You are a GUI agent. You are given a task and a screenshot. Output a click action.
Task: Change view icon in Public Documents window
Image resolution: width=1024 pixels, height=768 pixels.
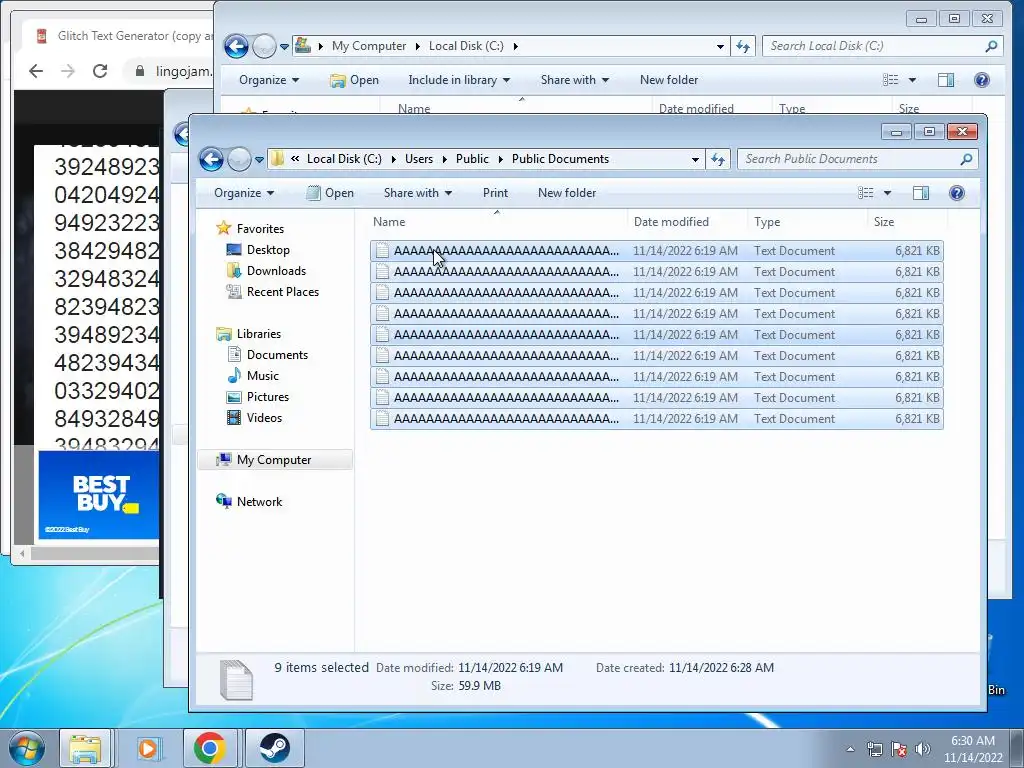865,193
